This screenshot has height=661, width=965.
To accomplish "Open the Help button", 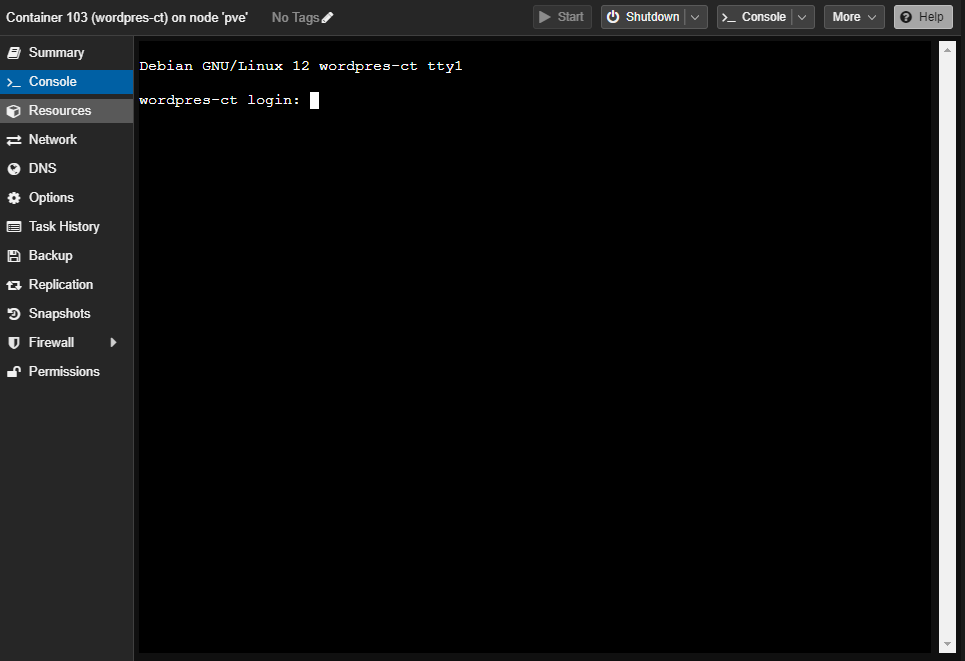I will [x=922, y=17].
